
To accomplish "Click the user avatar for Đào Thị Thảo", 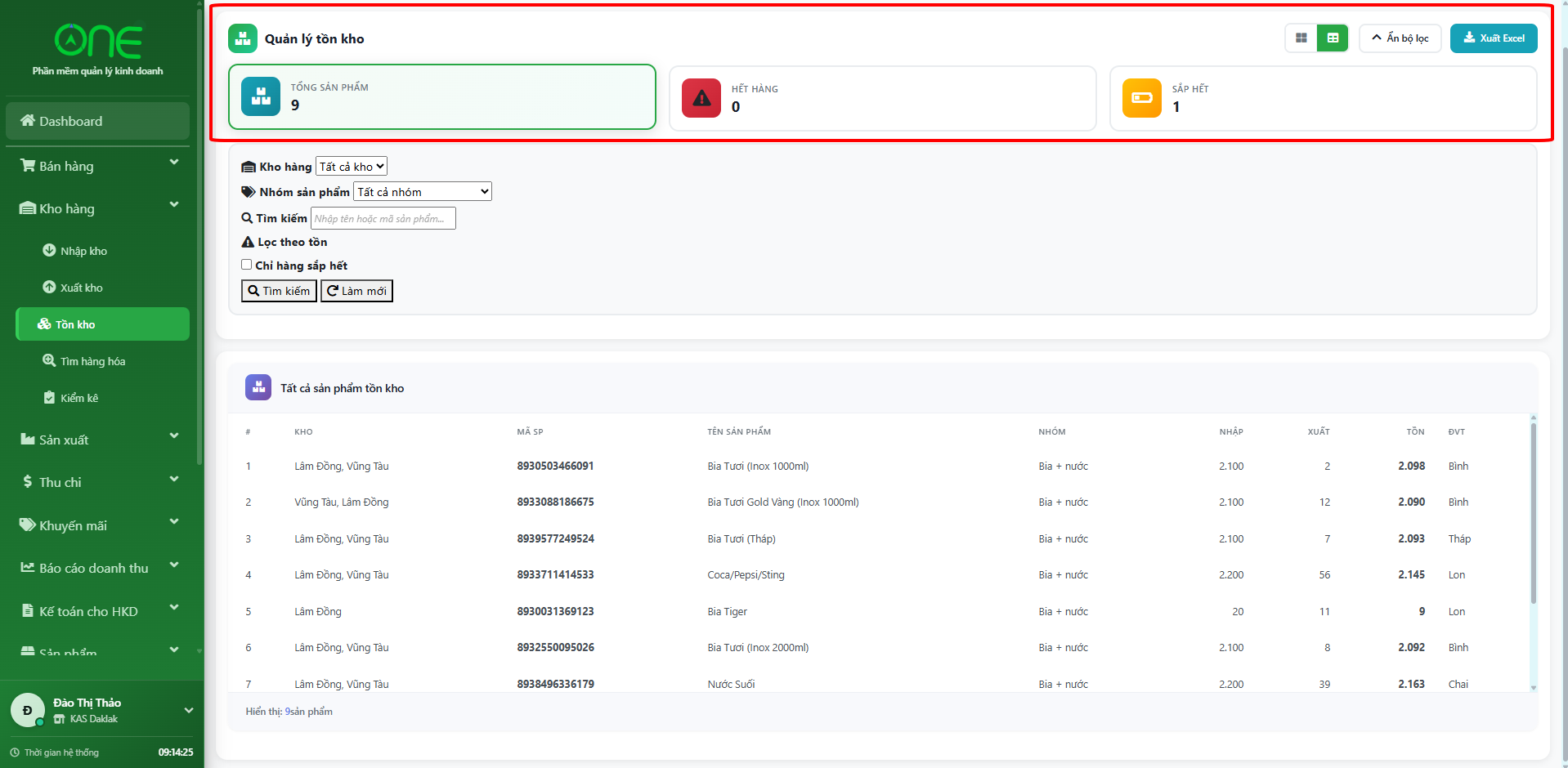I will pyautogui.click(x=27, y=710).
